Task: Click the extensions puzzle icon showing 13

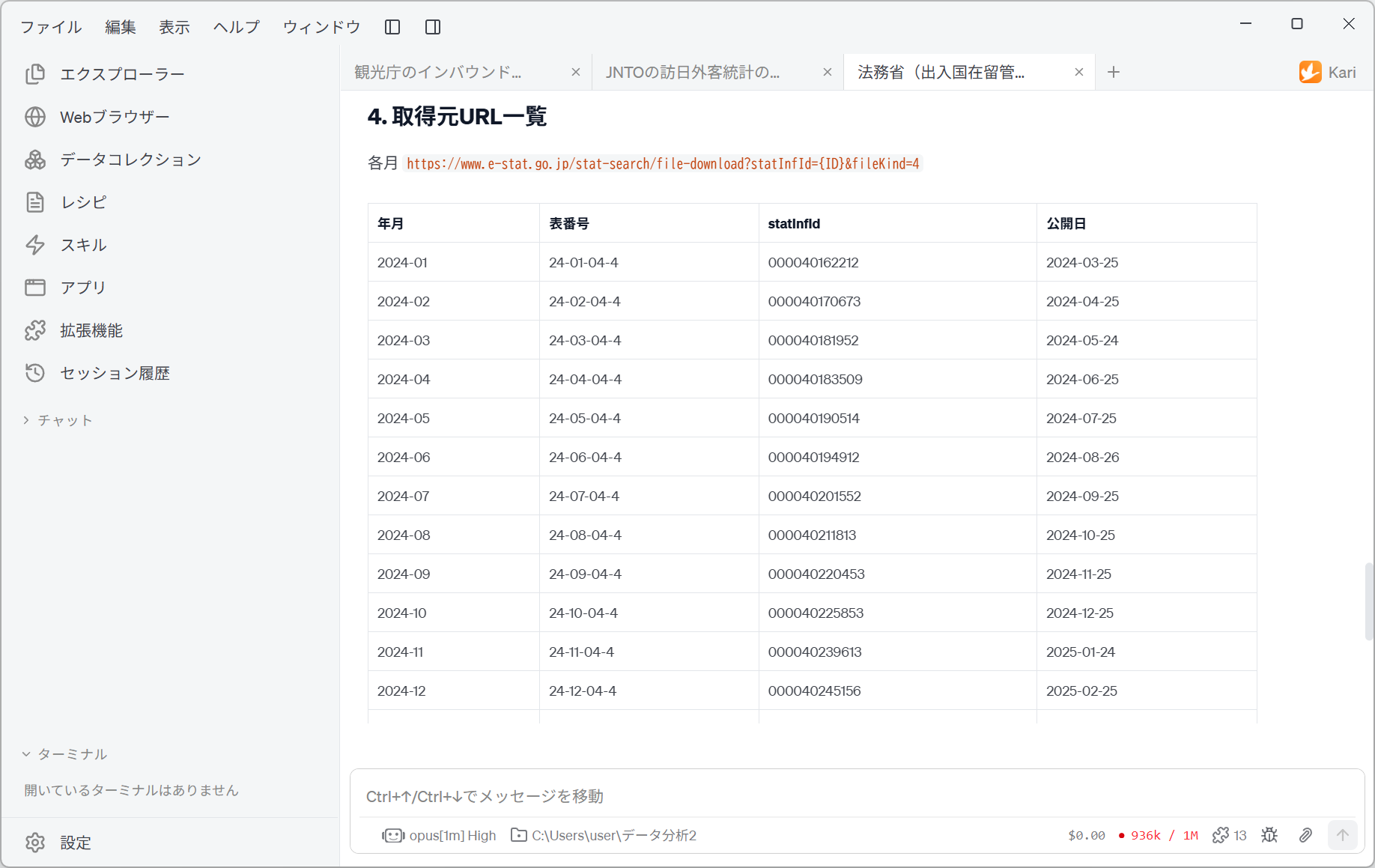Action: point(1230,835)
